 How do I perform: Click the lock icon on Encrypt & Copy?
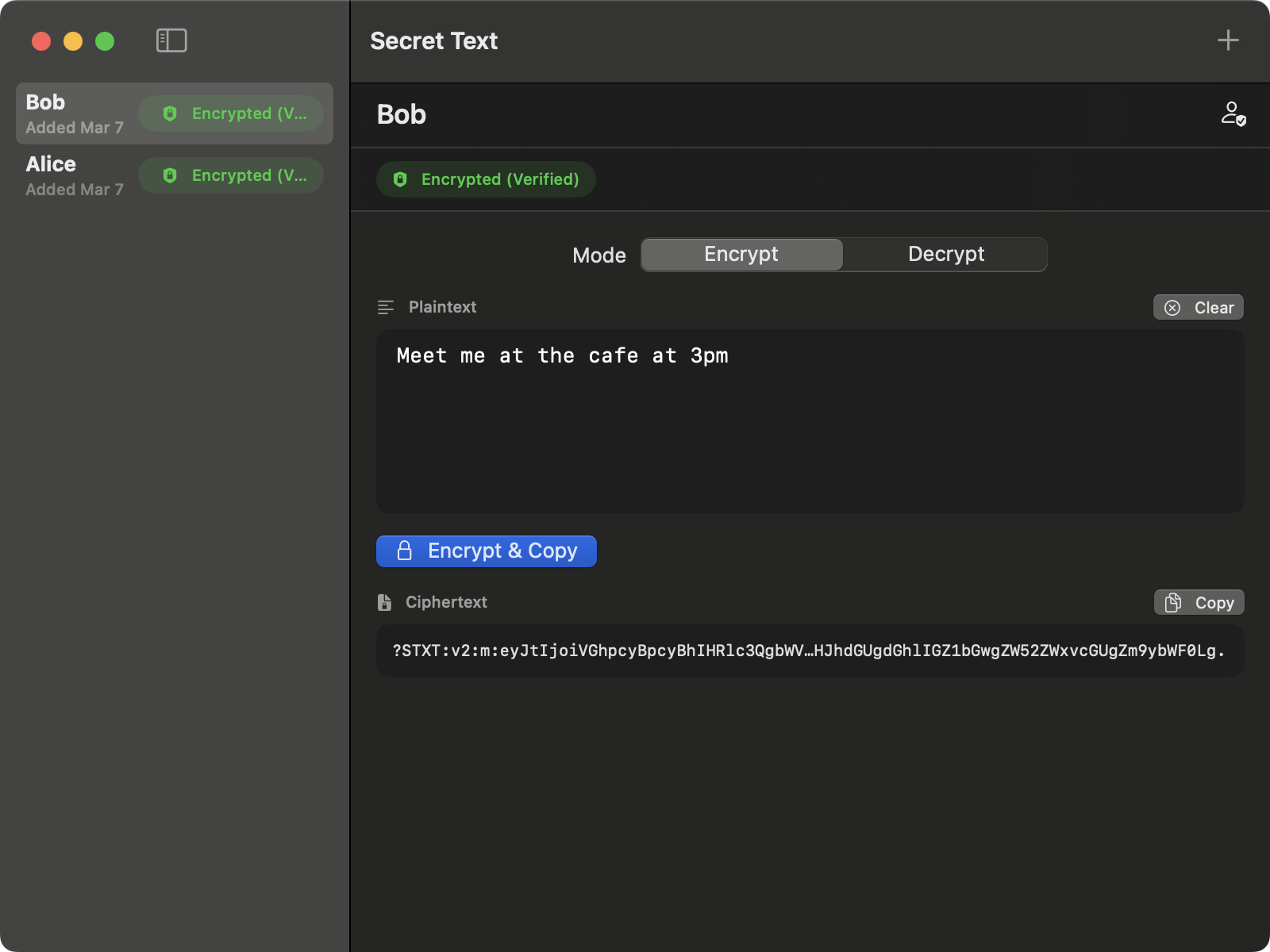[x=404, y=551]
